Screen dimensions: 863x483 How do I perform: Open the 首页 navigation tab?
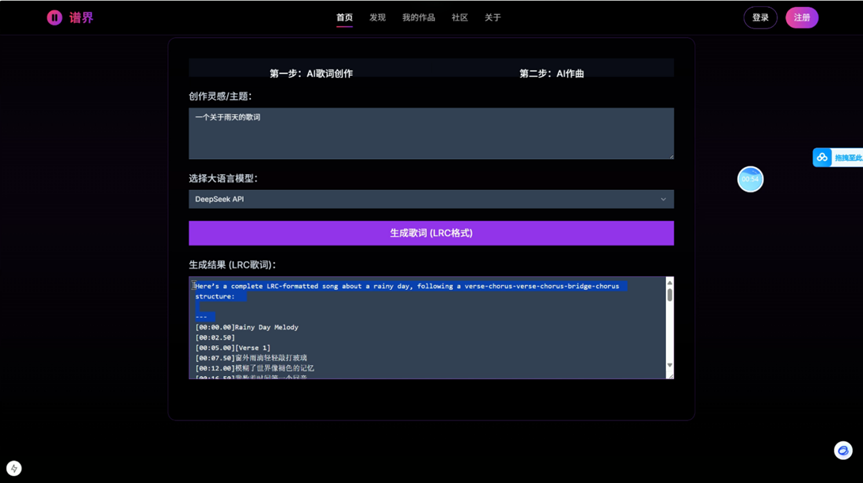coord(345,18)
